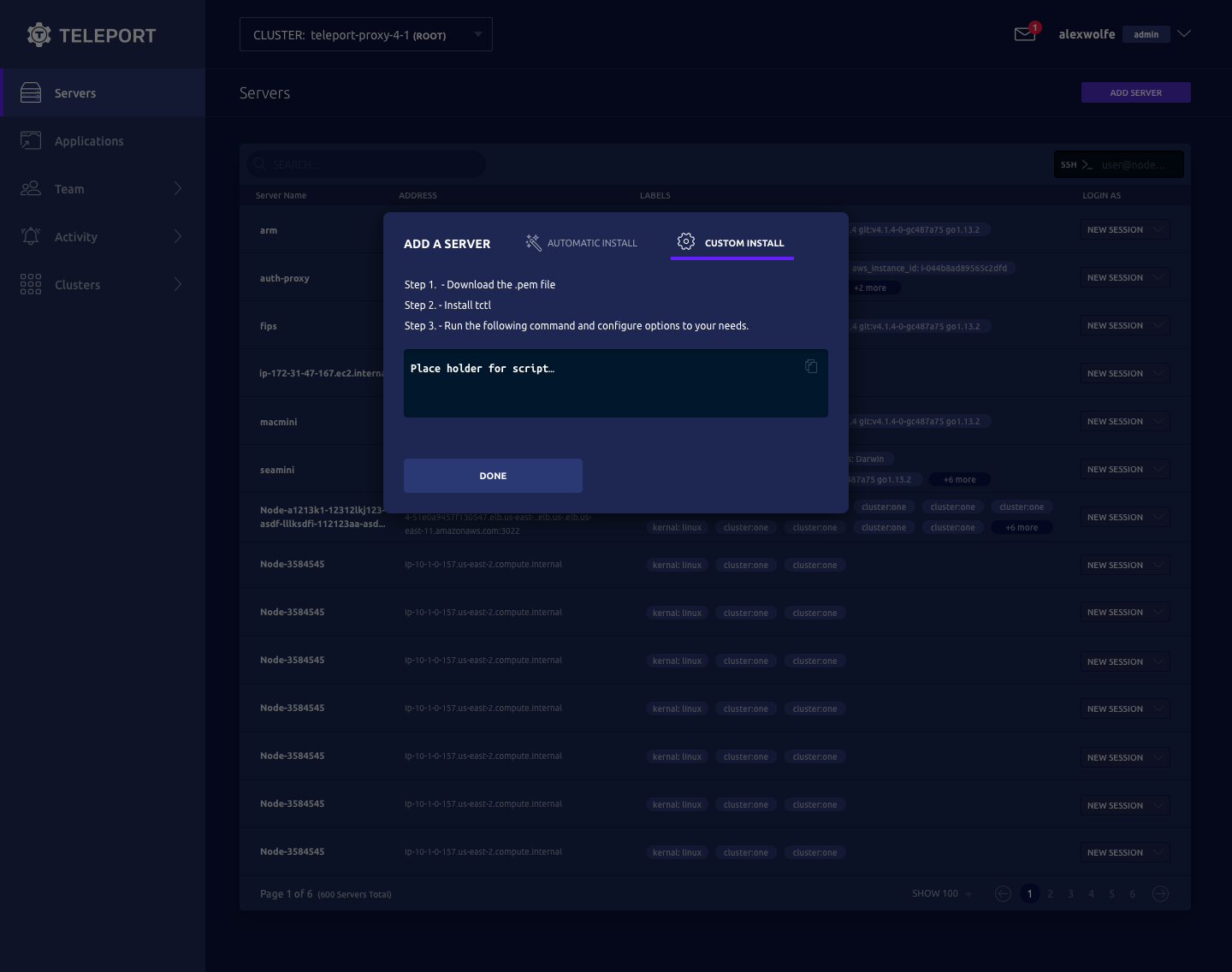
Task: Click the copy script clipboard icon
Action: (811, 366)
